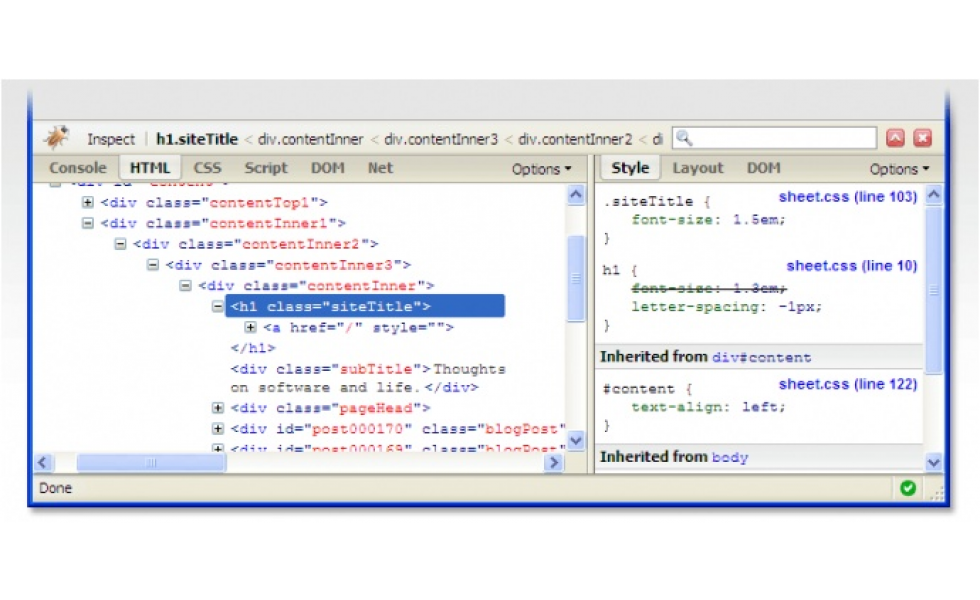
Task: Click the magnifier icon in the search box
Action: (x=684, y=138)
